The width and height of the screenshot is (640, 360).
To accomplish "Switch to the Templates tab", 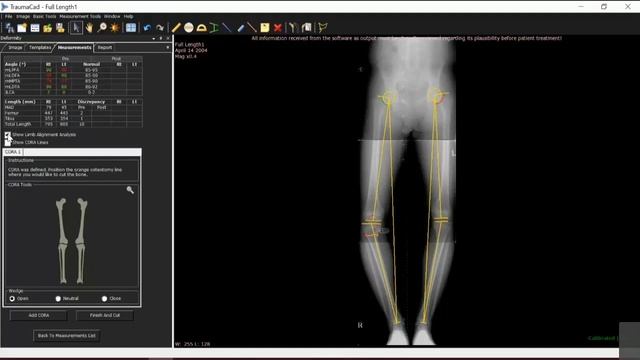I will point(40,48).
